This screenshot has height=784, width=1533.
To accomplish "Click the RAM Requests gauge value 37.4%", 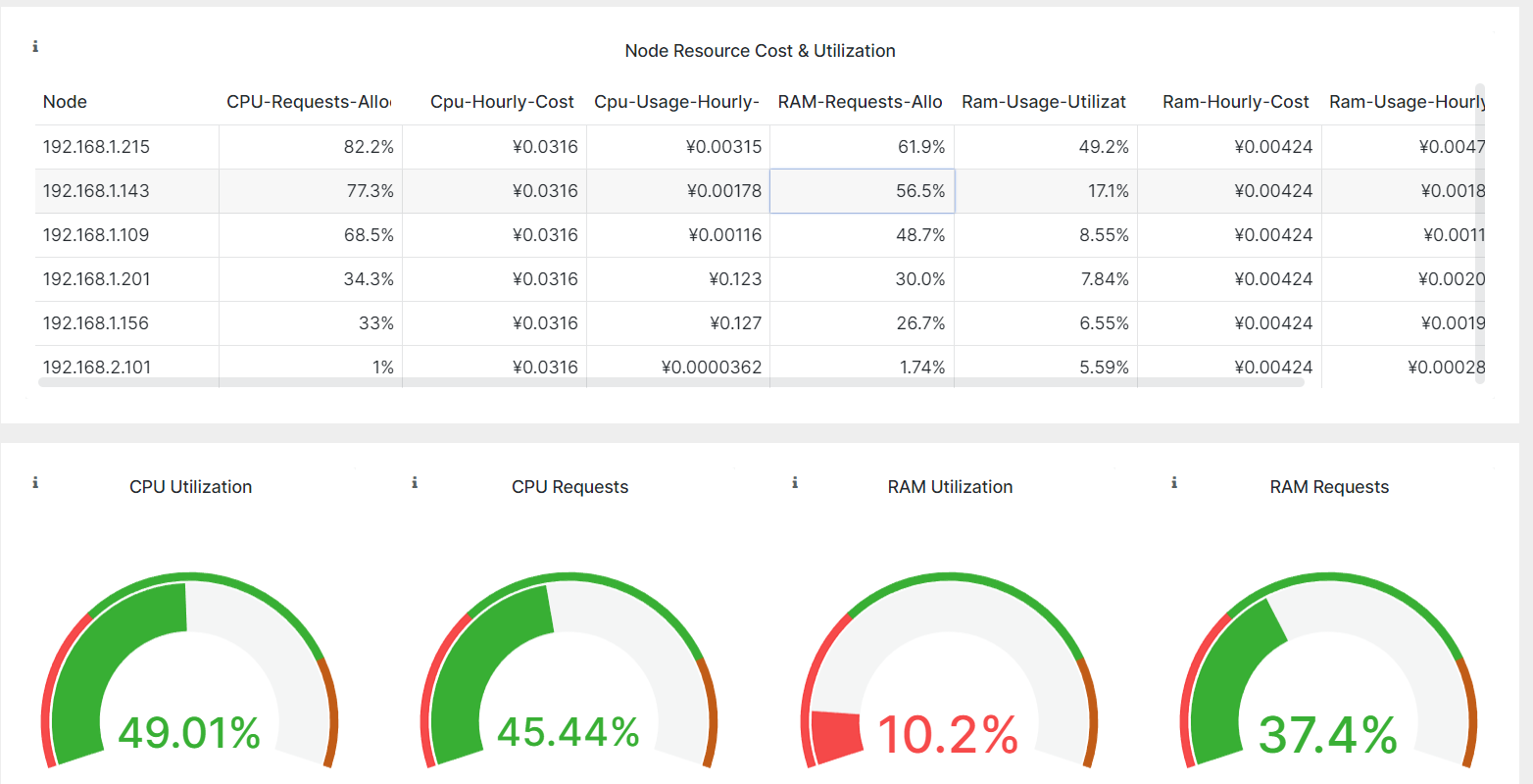I will pos(1328,735).
